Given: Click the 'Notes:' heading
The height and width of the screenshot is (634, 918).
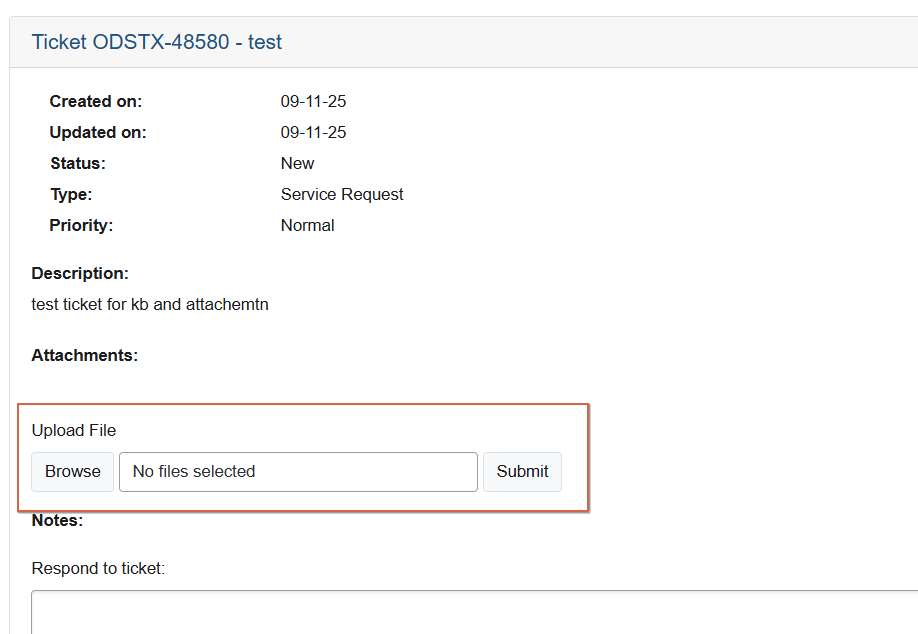Looking at the screenshot, I should (57, 520).
